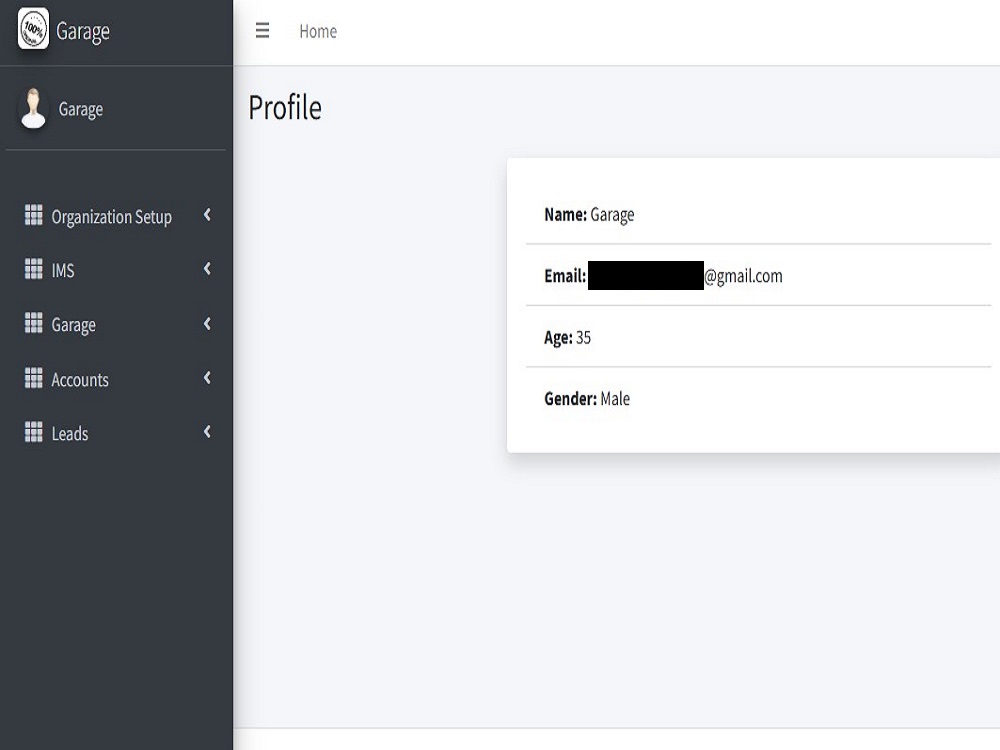Click the Leads grid icon
The height and width of the screenshot is (750, 1000).
click(34, 432)
